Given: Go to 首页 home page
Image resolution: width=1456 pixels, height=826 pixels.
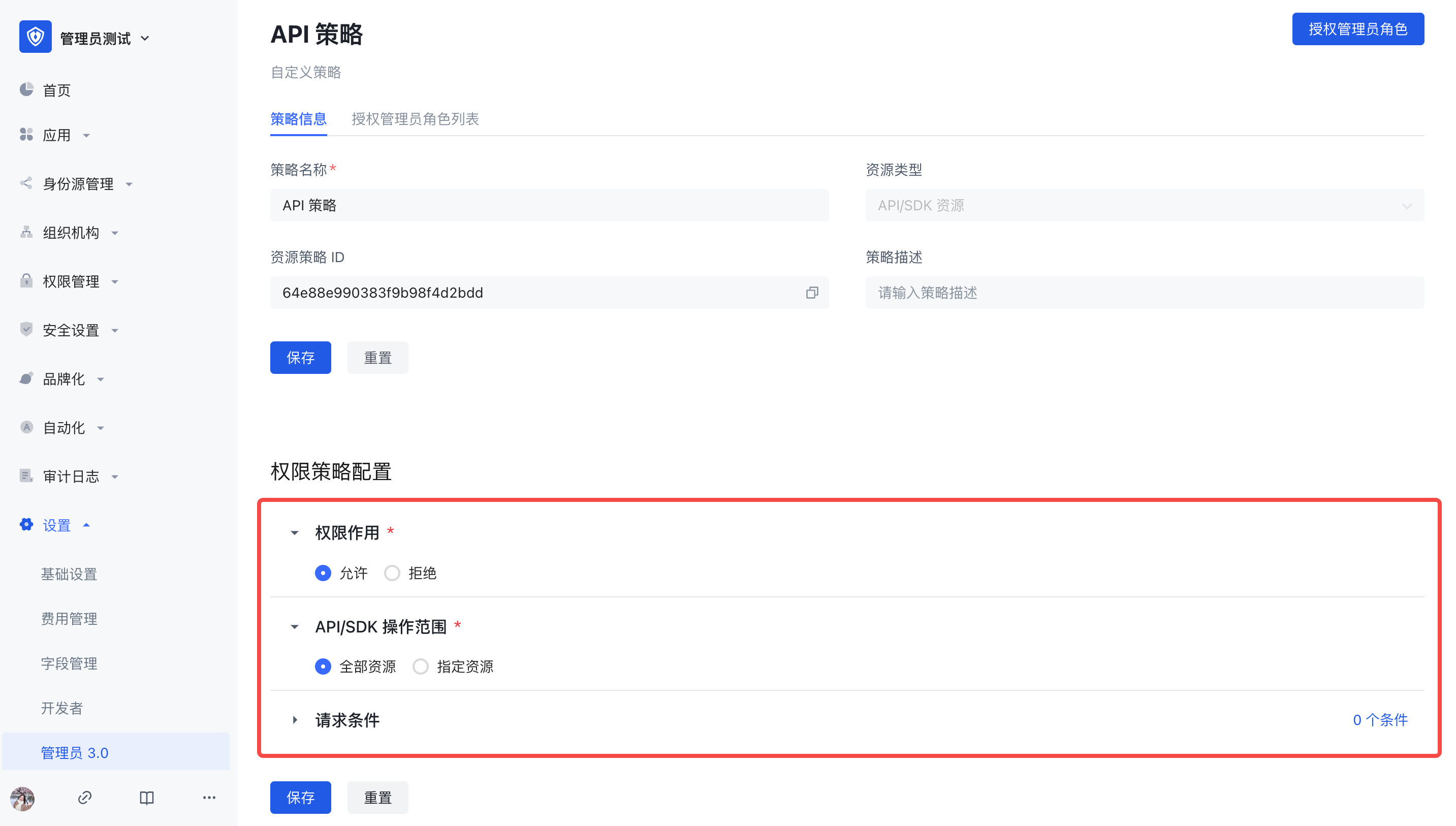Looking at the screenshot, I should pyautogui.click(x=56, y=90).
